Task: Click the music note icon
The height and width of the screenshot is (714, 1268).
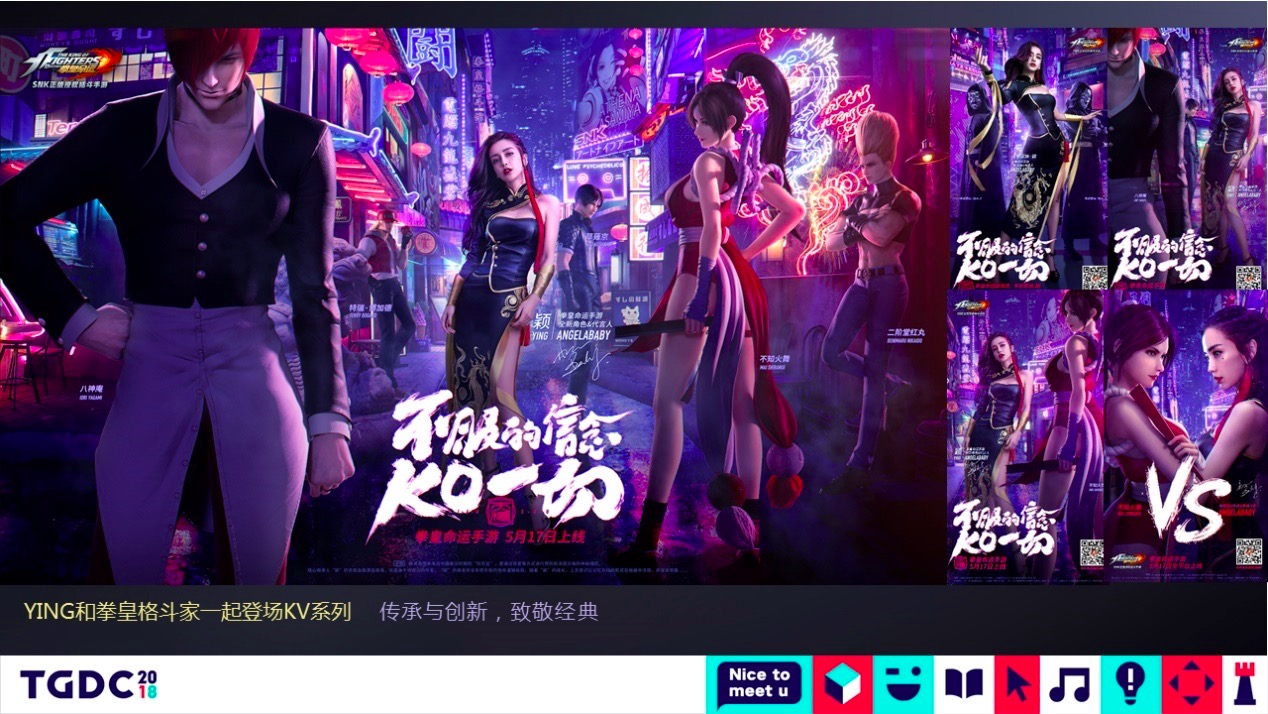Action: (x=1070, y=685)
